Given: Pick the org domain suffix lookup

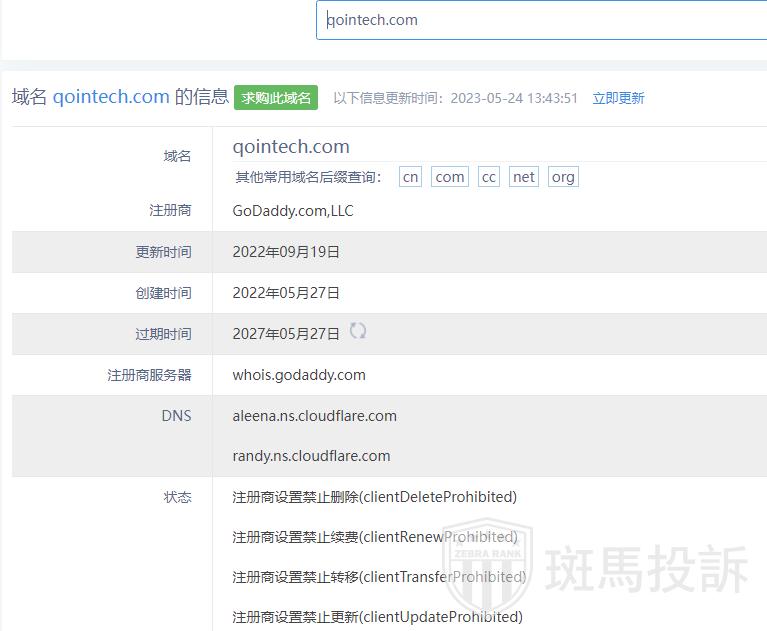Looking at the screenshot, I should click(x=563, y=177).
